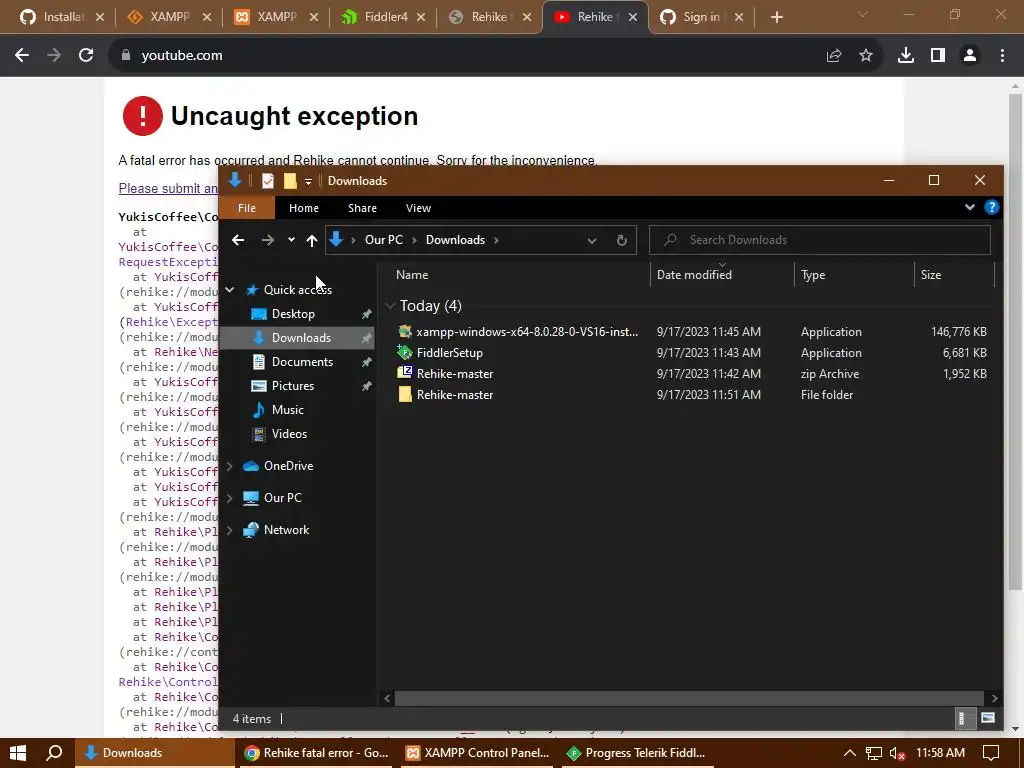The height and width of the screenshot is (768, 1024).
Task: Open taskbar search icon
Action: coord(54,753)
